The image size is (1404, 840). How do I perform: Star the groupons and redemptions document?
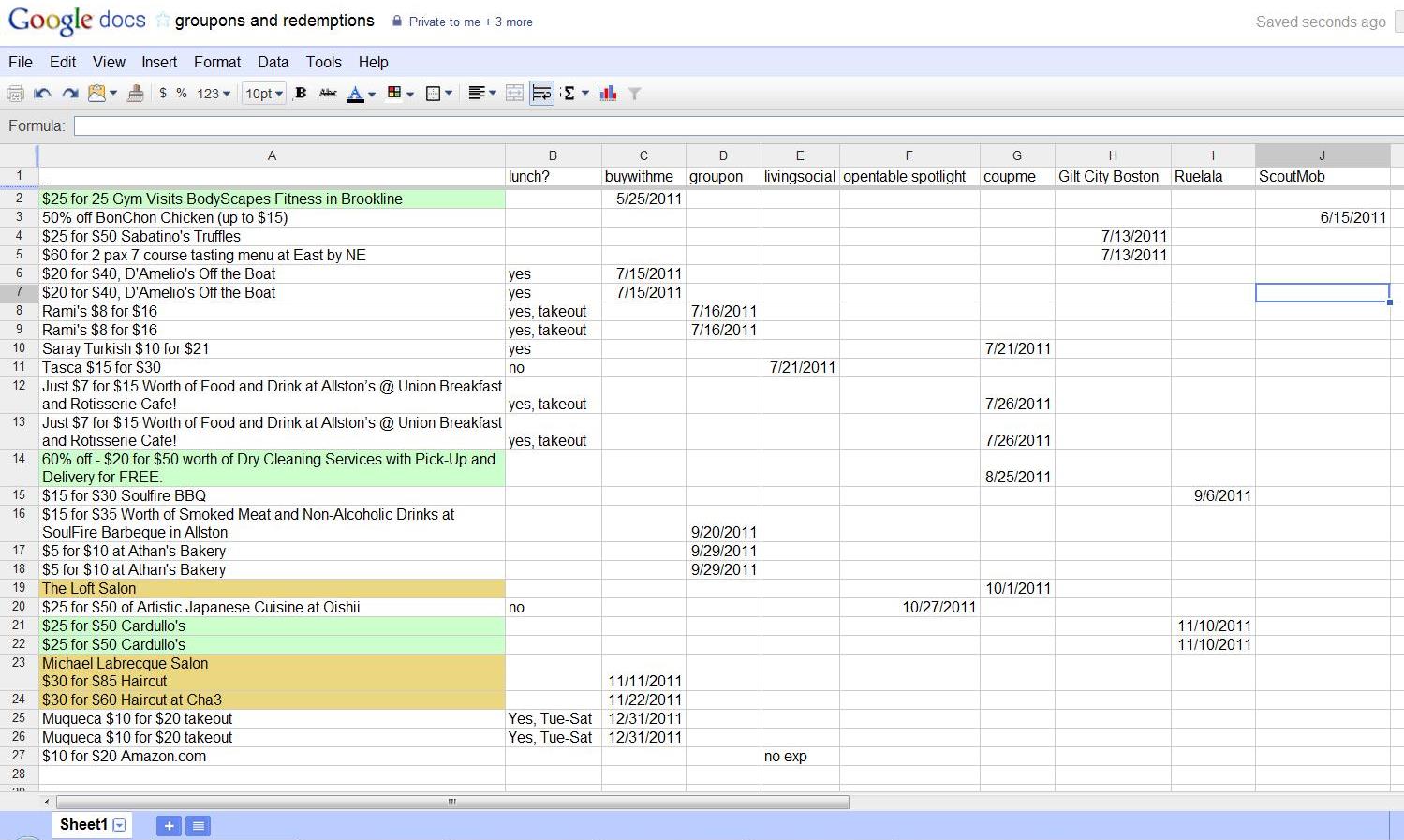coord(163,21)
